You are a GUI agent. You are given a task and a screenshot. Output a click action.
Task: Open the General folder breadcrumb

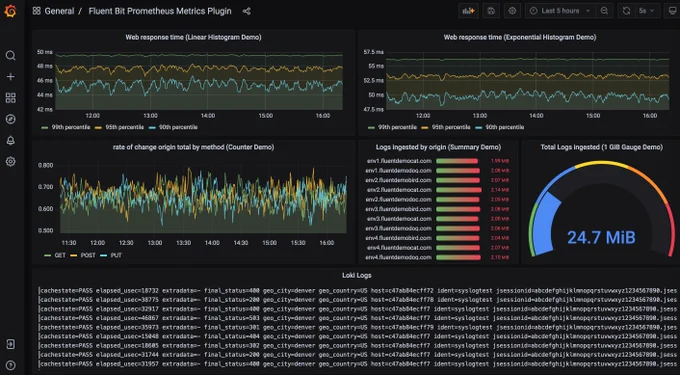59,11
